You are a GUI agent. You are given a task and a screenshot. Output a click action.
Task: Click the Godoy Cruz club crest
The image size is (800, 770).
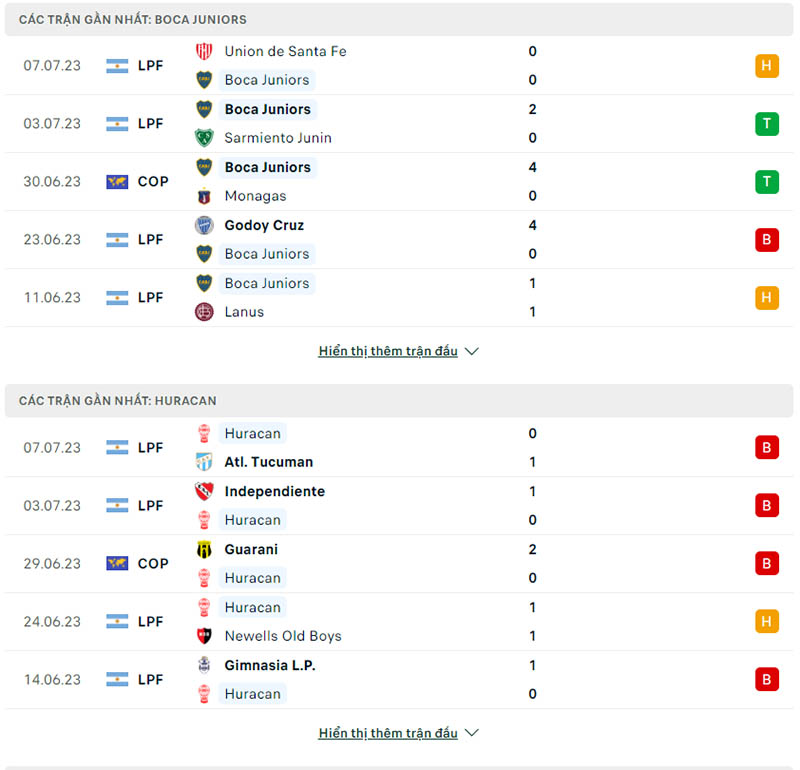click(204, 225)
